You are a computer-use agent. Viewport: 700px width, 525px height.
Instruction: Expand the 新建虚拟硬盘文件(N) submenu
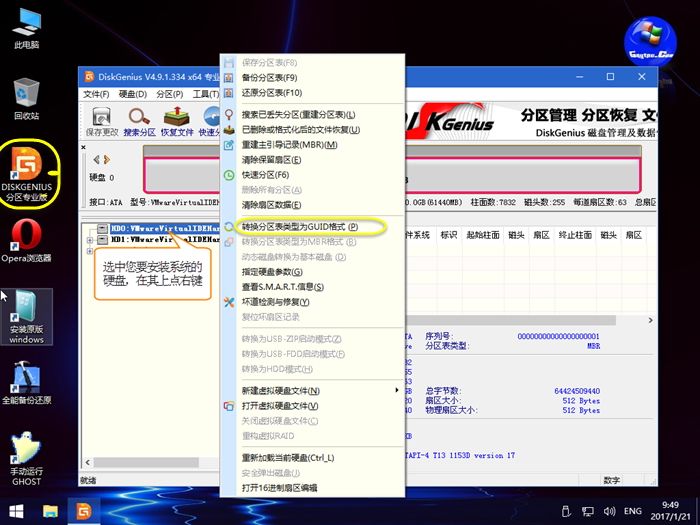[x=312, y=391]
